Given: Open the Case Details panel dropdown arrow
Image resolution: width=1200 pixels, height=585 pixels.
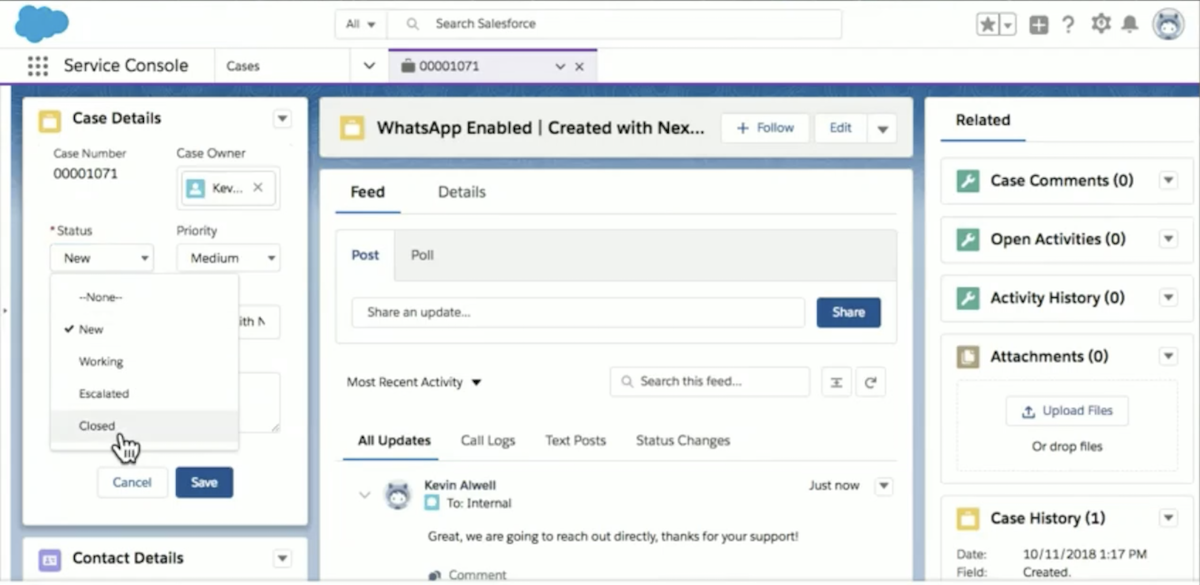Looking at the screenshot, I should [283, 119].
